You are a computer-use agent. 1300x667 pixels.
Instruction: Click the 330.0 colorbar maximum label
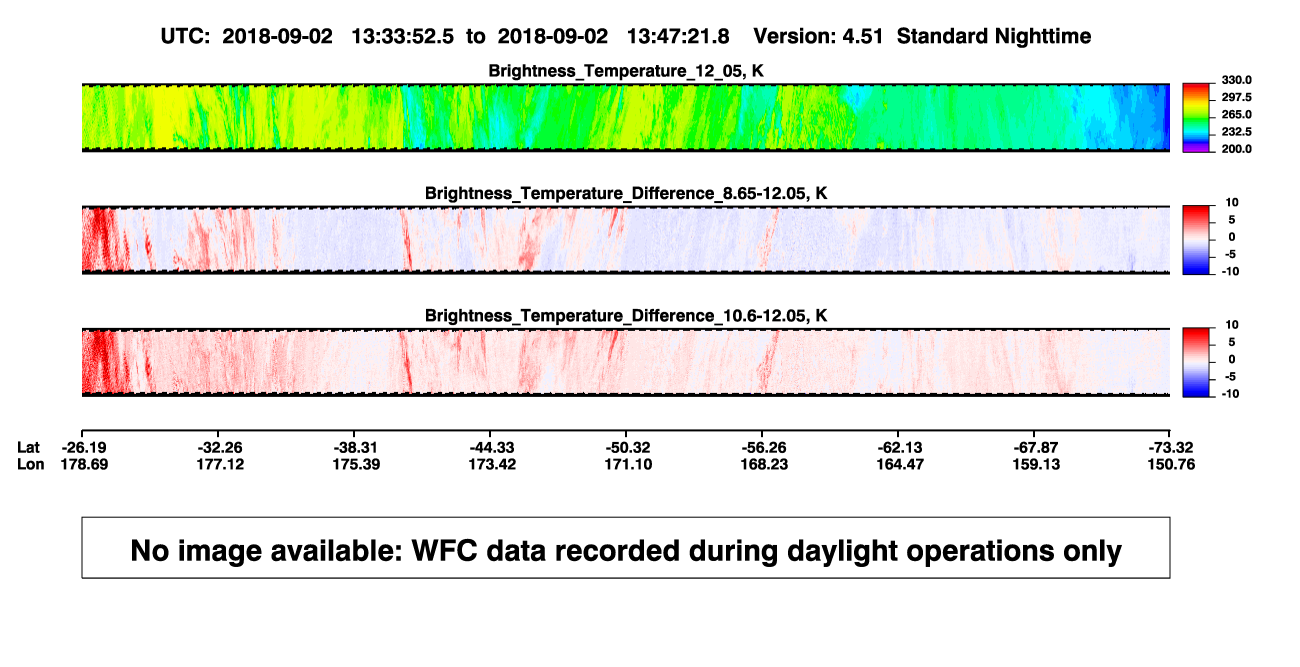(x=1235, y=80)
